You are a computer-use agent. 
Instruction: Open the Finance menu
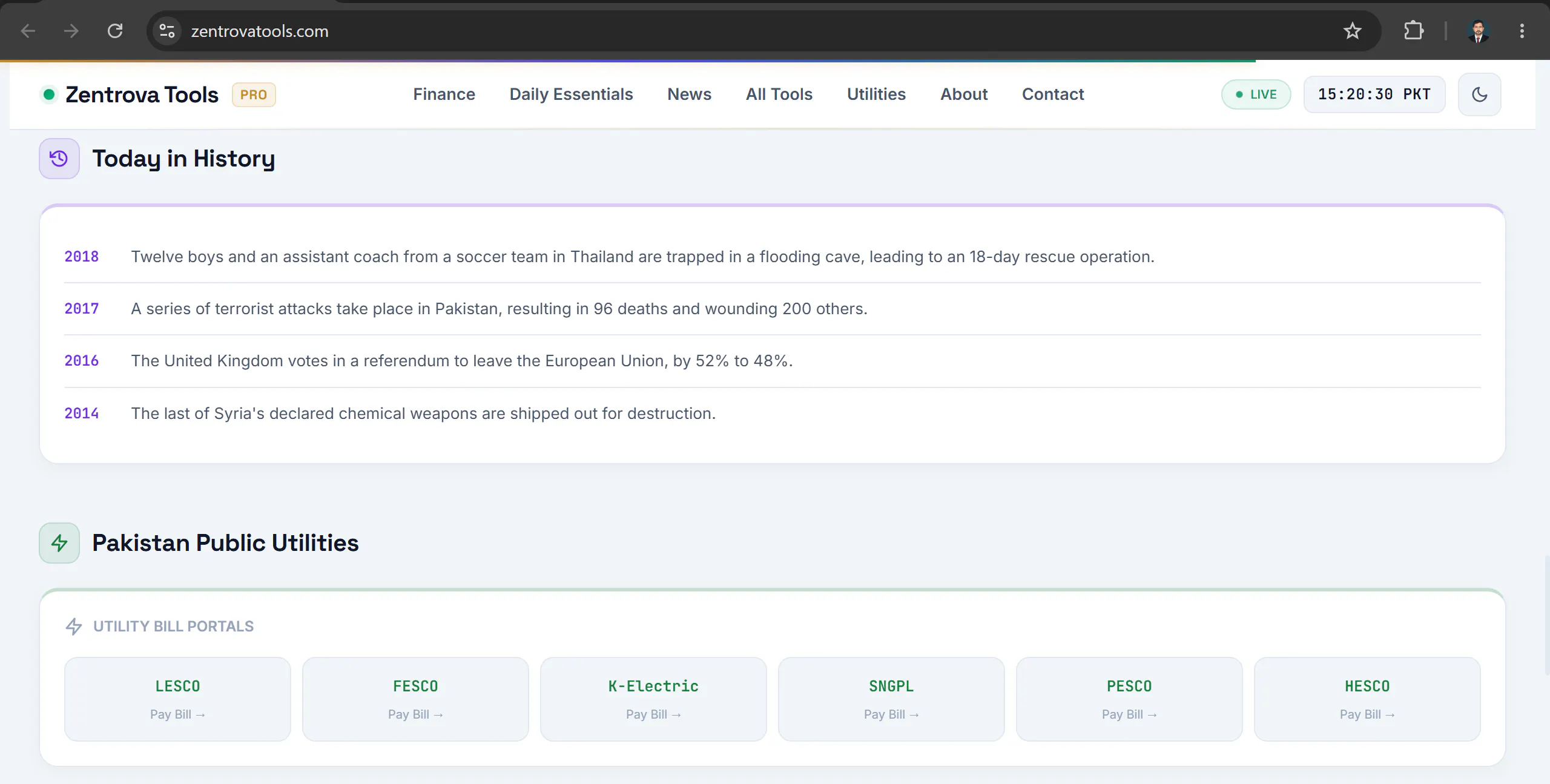pyautogui.click(x=444, y=94)
